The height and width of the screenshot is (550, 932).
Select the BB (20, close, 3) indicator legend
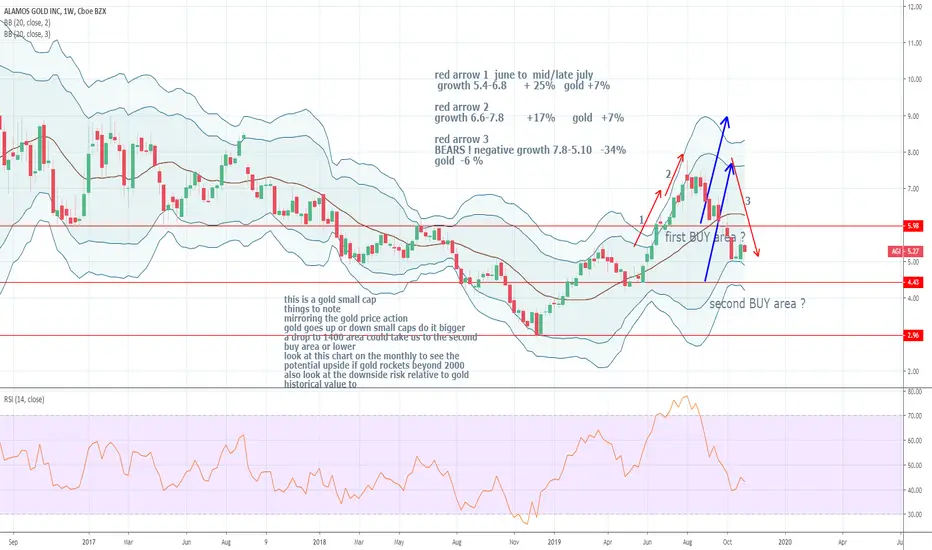(x=27, y=34)
